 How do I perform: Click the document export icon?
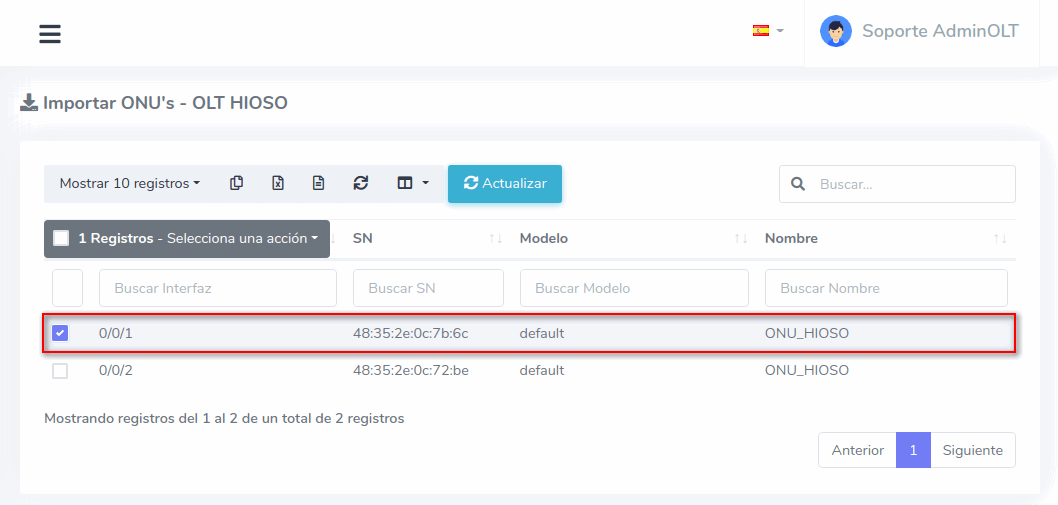[x=318, y=183]
